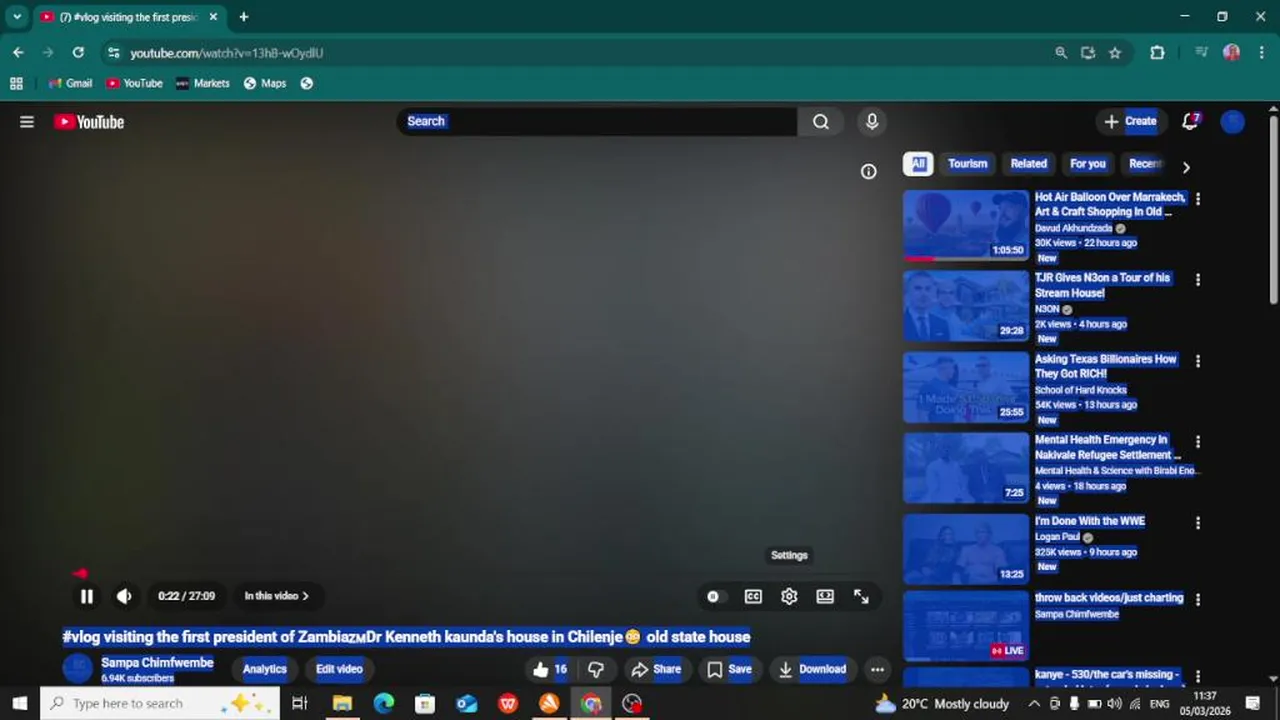Click the Create button
This screenshot has width=1280, height=720.
(x=1130, y=121)
